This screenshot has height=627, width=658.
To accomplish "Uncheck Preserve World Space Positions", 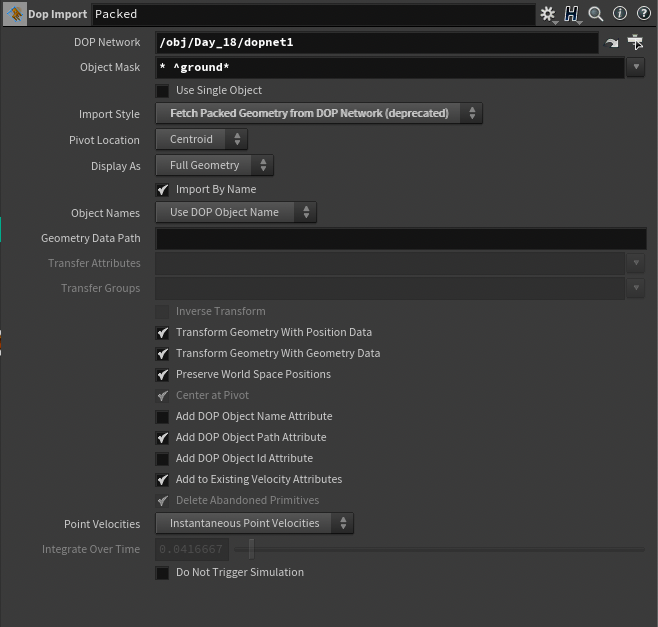I will point(162,375).
